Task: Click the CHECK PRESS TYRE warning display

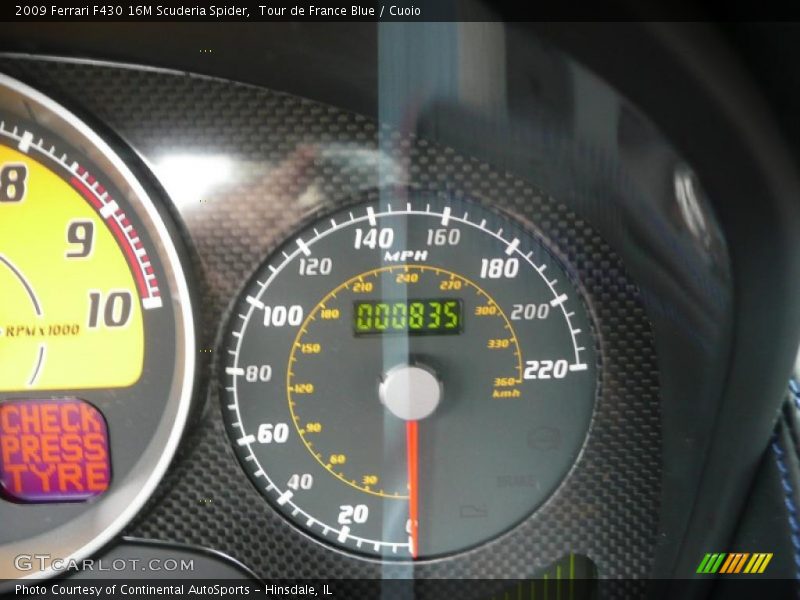Action: point(55,450)
